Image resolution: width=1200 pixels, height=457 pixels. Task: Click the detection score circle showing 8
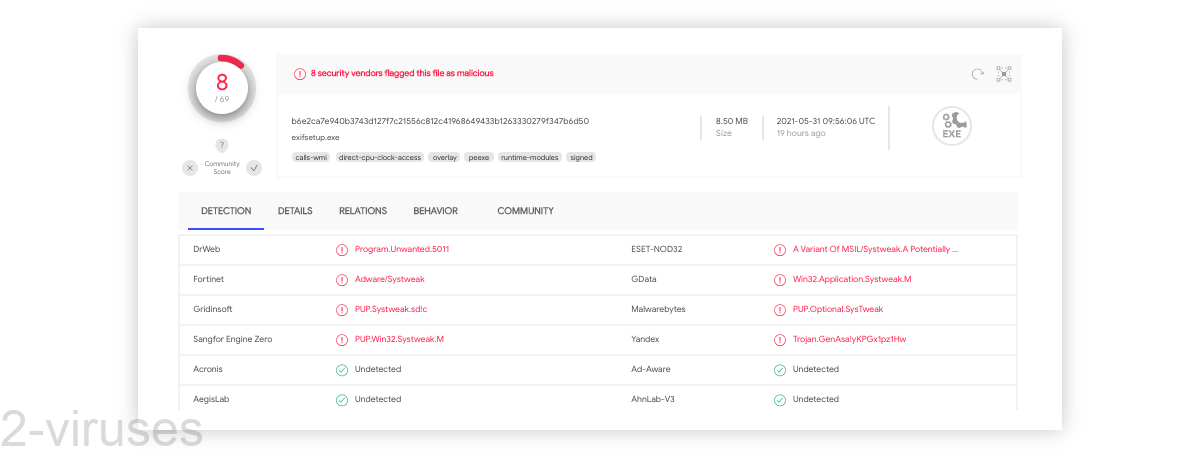coord(222,88)
